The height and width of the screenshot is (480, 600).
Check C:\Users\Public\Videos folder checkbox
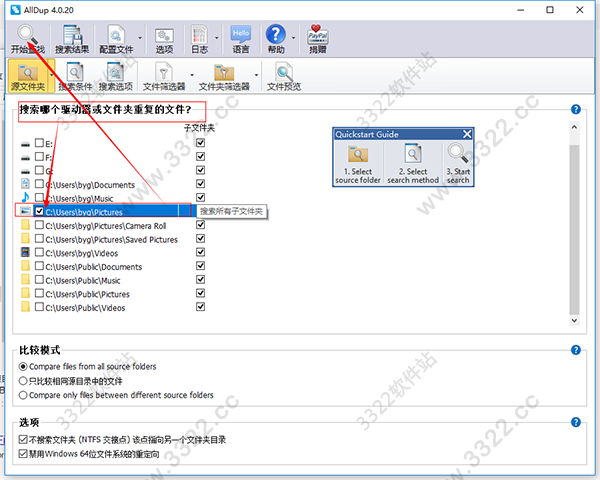pos(39,307)
